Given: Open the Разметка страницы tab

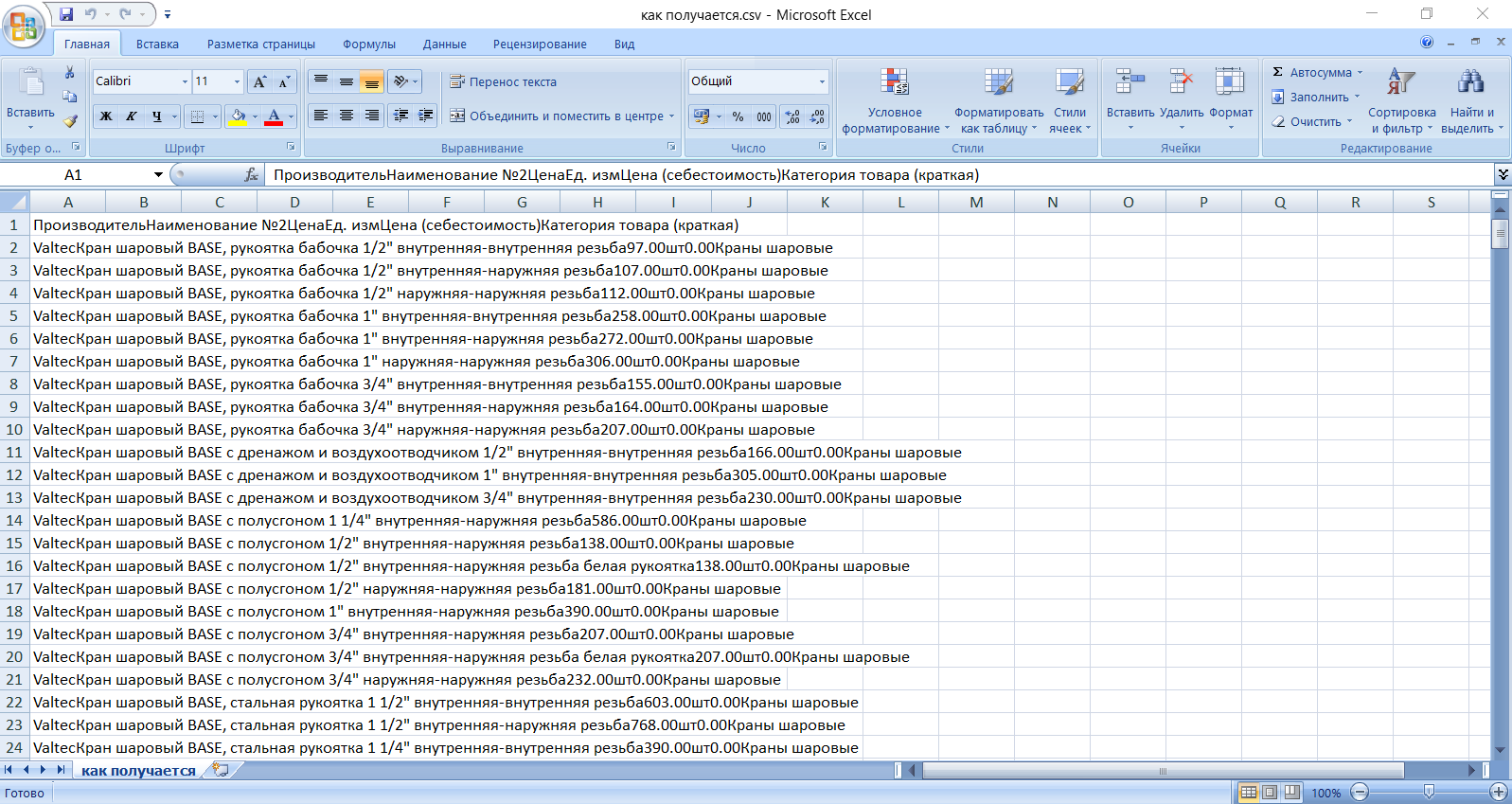Looking at the screenshot, I should click(261, 44).
